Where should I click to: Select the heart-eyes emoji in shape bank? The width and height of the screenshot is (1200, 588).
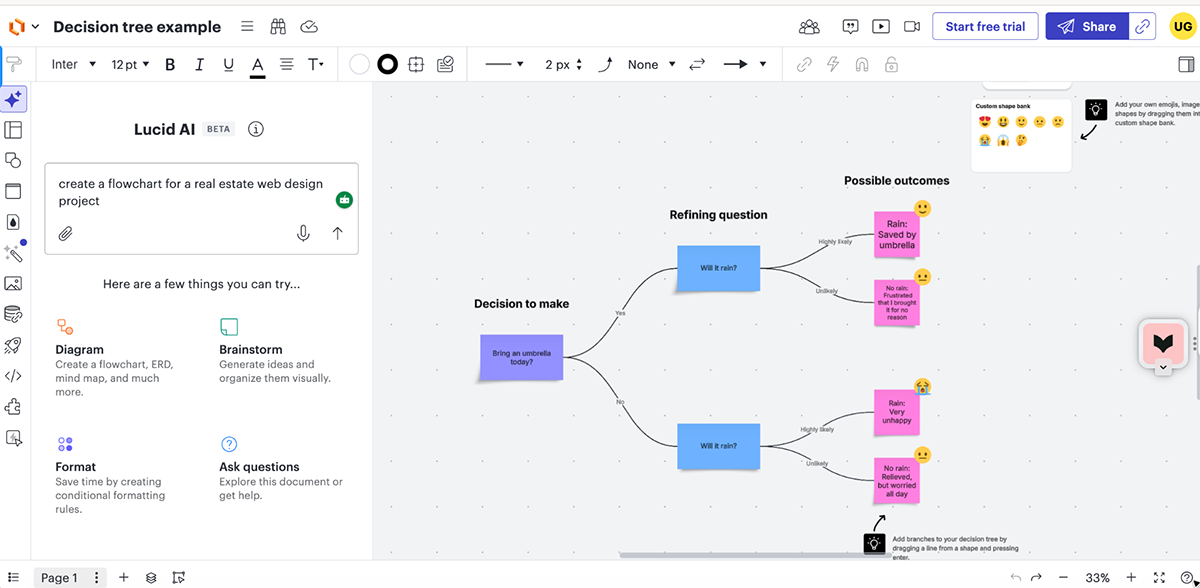pos(985,121)
